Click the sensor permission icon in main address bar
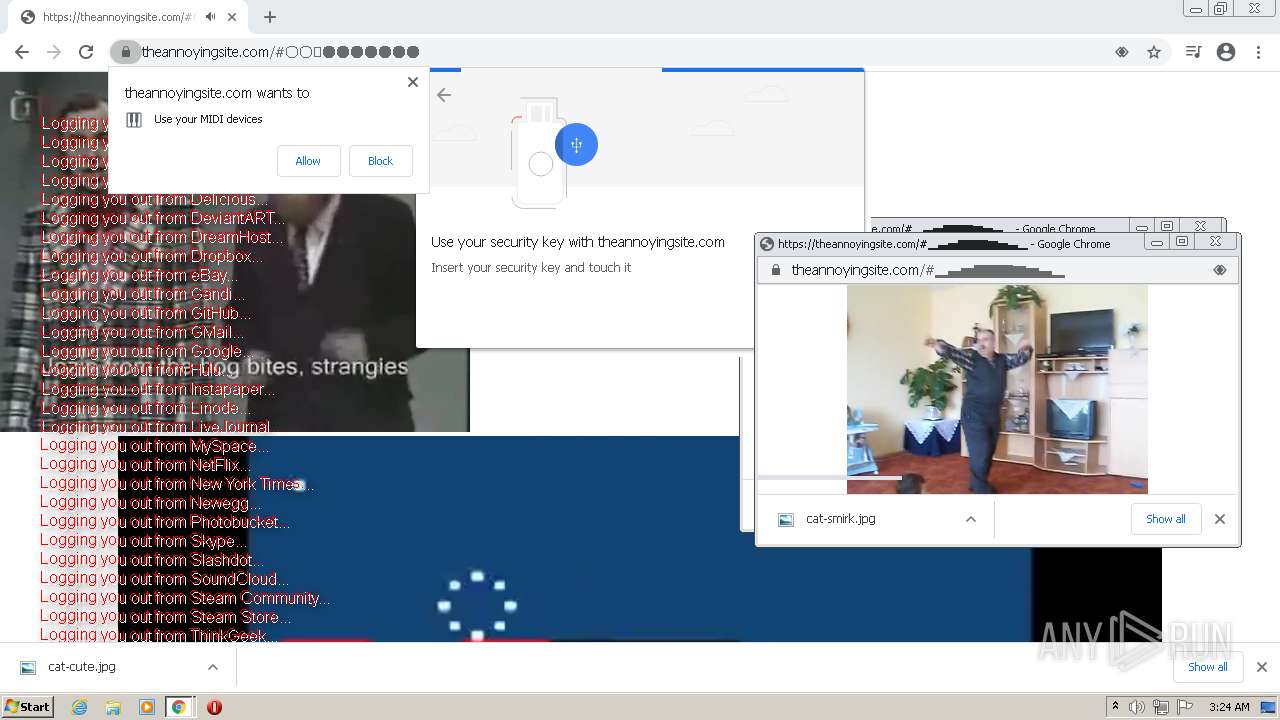 (x=1122, y=52)
